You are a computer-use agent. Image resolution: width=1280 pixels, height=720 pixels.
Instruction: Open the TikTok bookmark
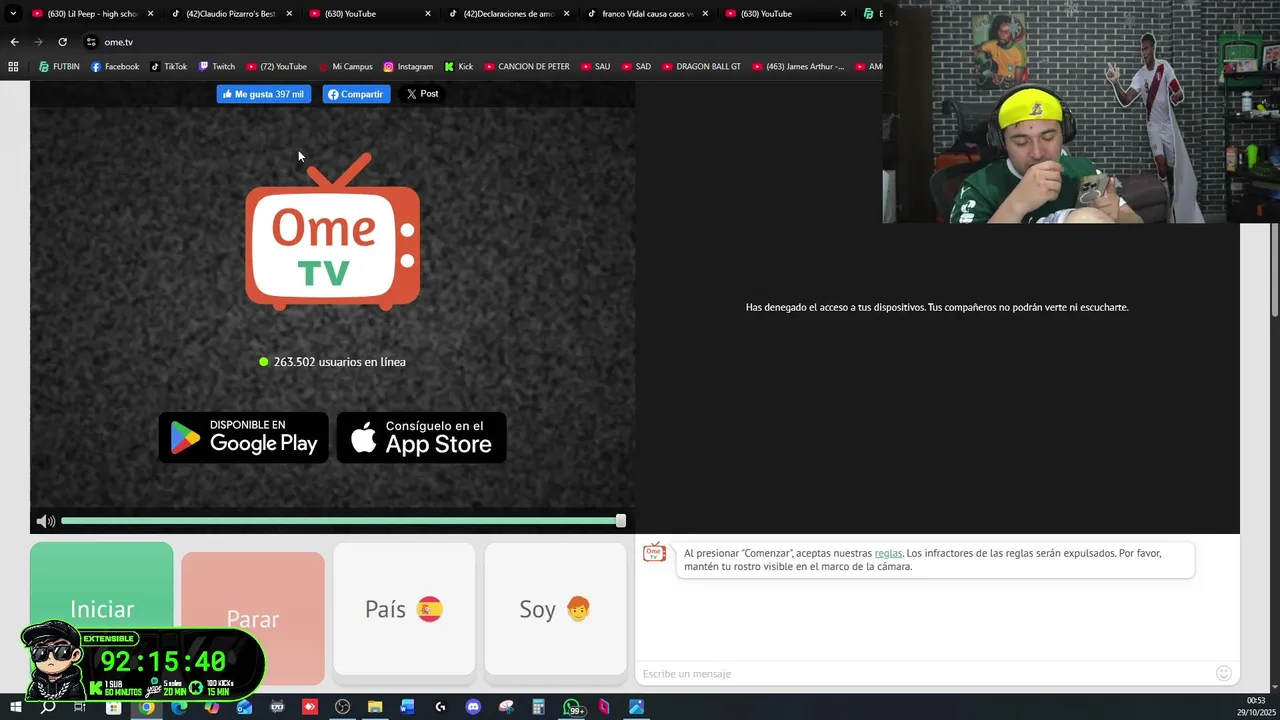click(168, 67)
